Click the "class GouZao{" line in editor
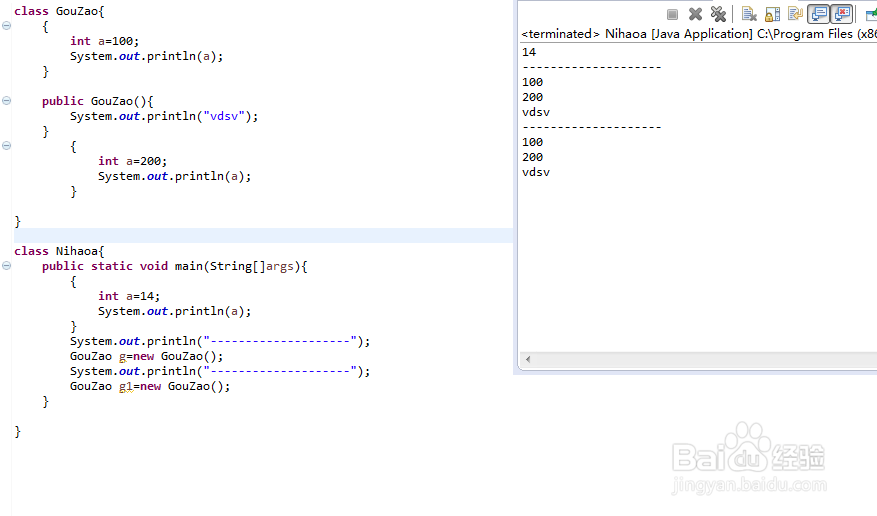Viewport: 877px width, 516px height. point(59,11)
